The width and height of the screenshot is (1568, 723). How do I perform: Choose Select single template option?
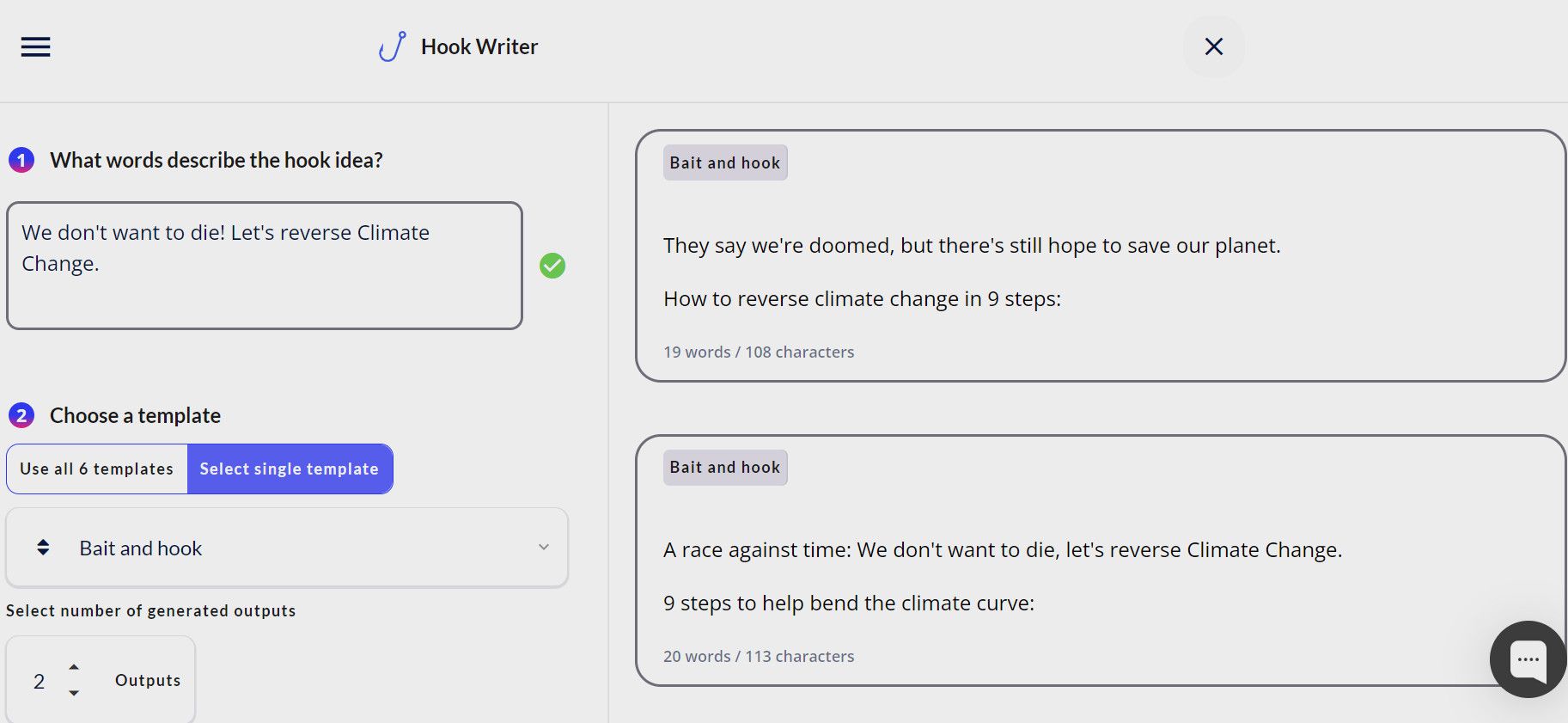[x=290, y=469]
